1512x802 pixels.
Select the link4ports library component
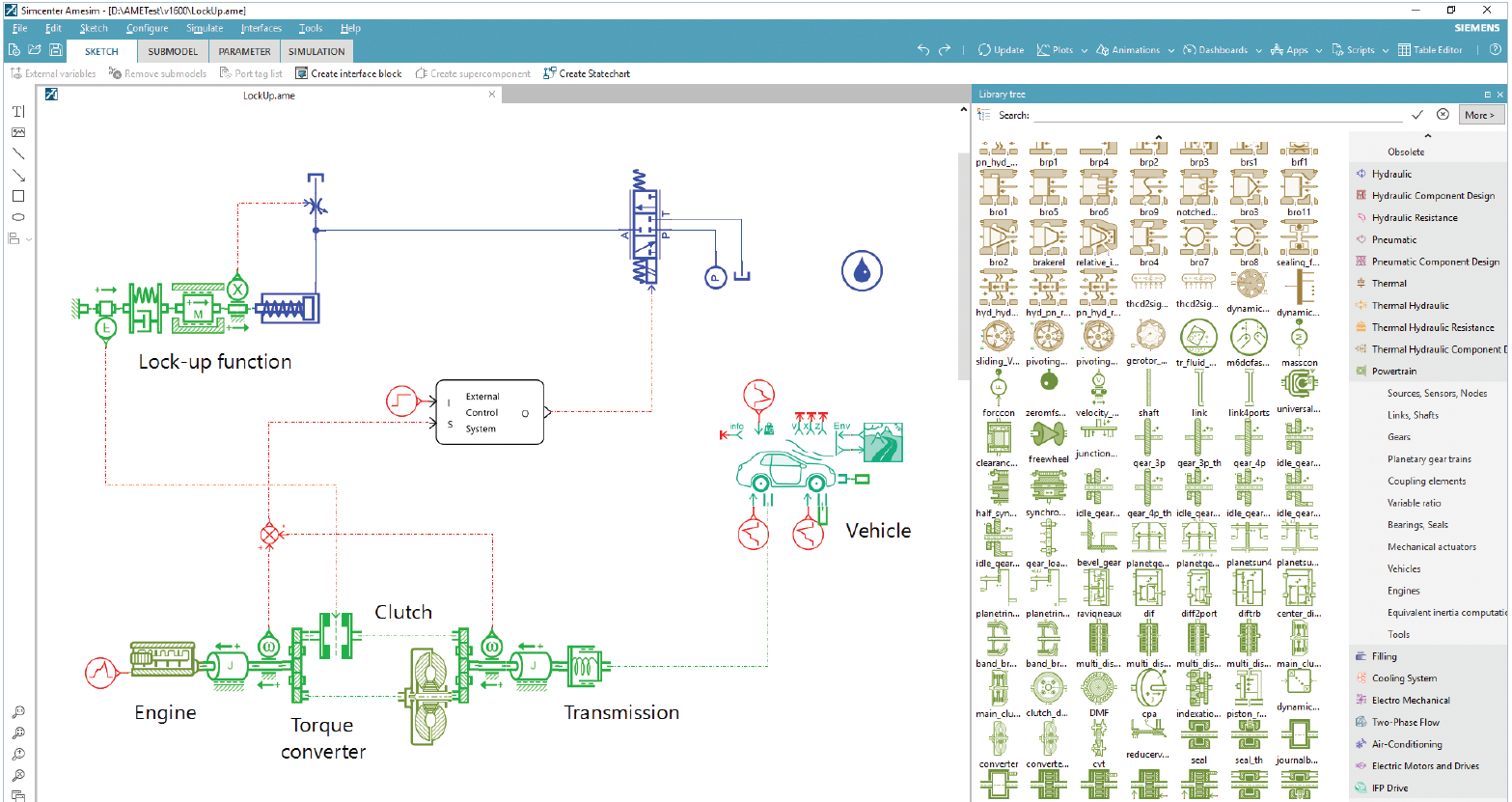1249,394
